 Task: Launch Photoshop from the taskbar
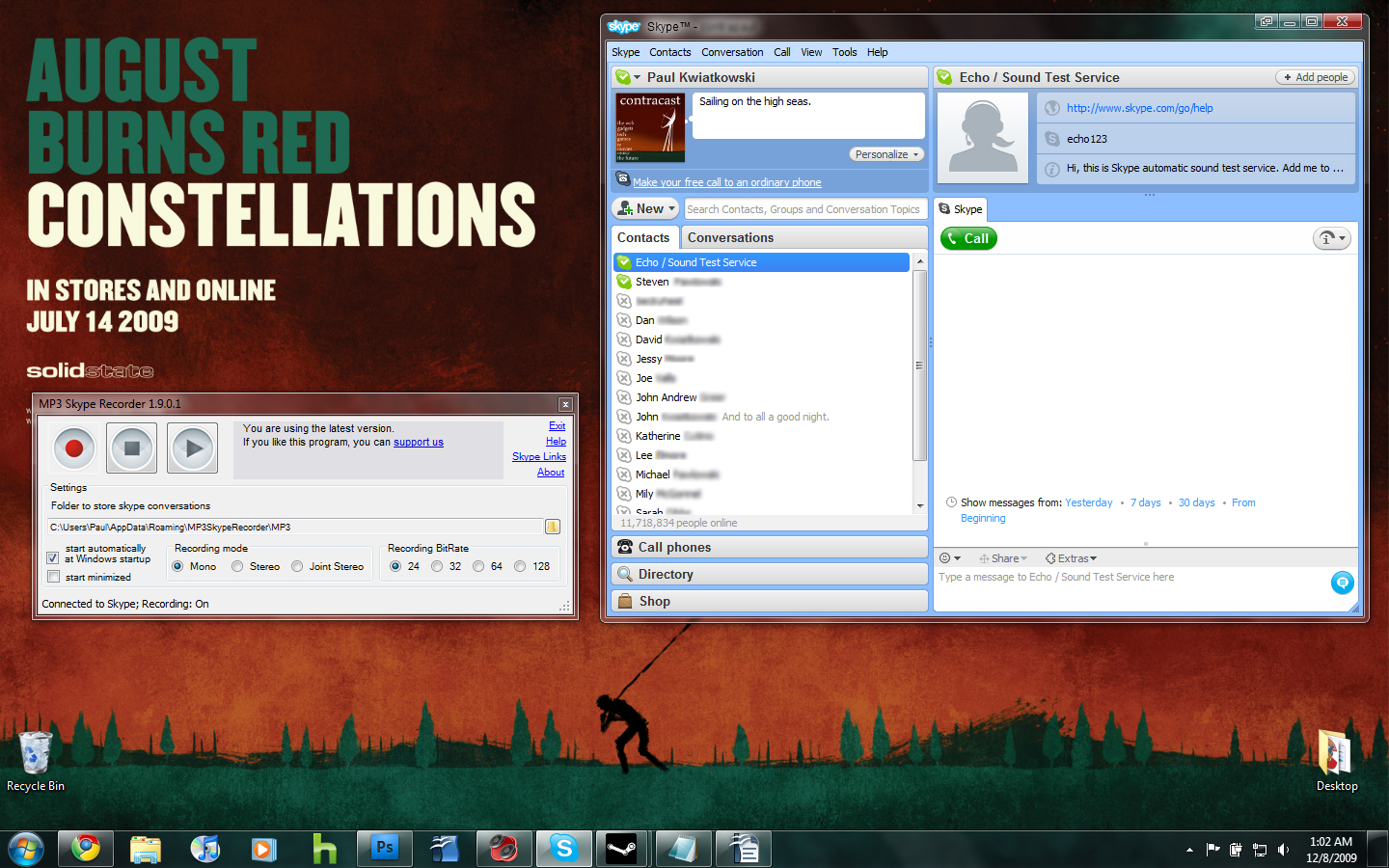(385, 849)
